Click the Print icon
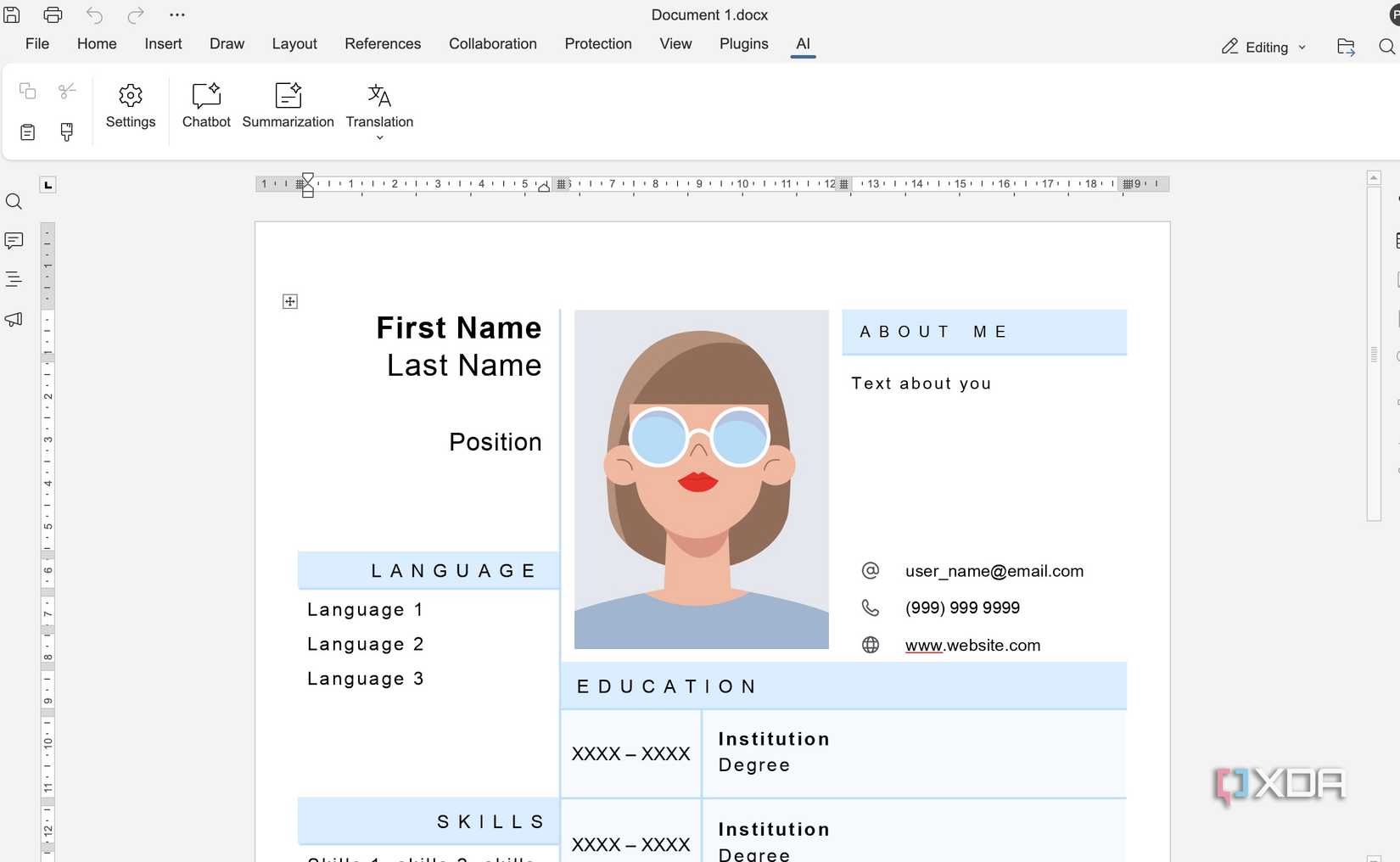This screenshot has height=862, width=1400. [53, 14]
